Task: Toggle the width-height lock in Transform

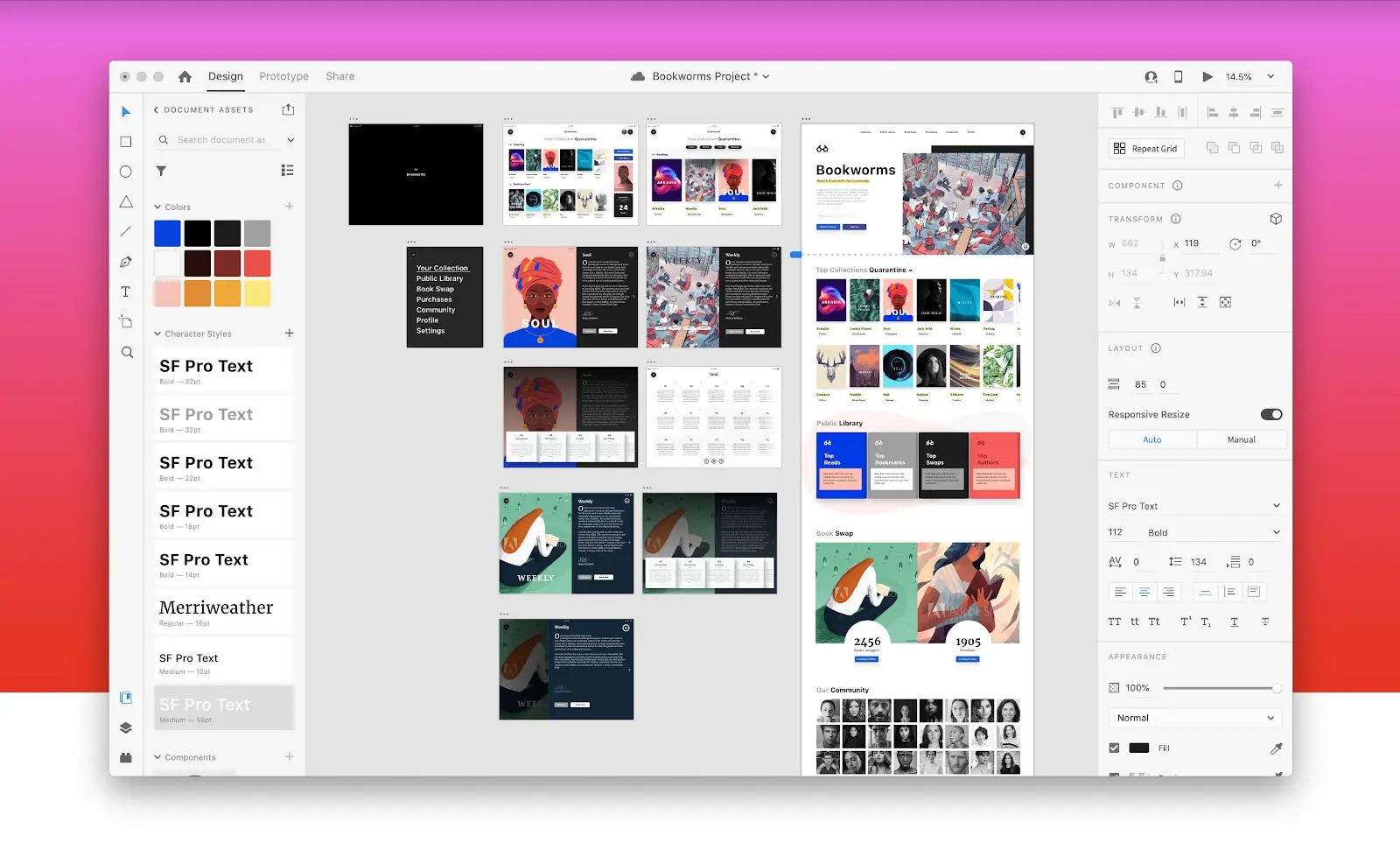Action: (x=1162, y=258)
